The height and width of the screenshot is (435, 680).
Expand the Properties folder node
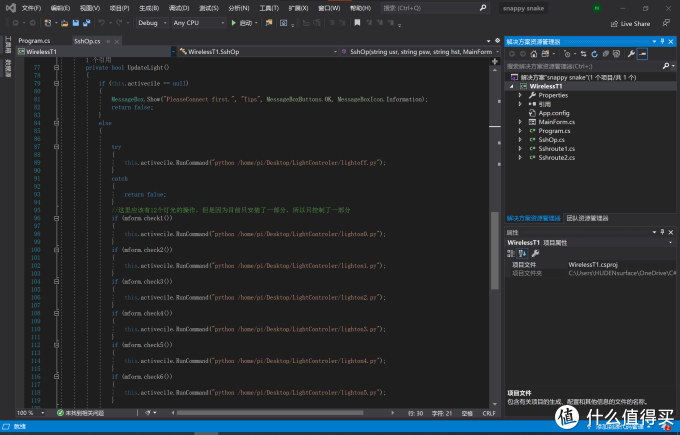(x=520, y=95)
